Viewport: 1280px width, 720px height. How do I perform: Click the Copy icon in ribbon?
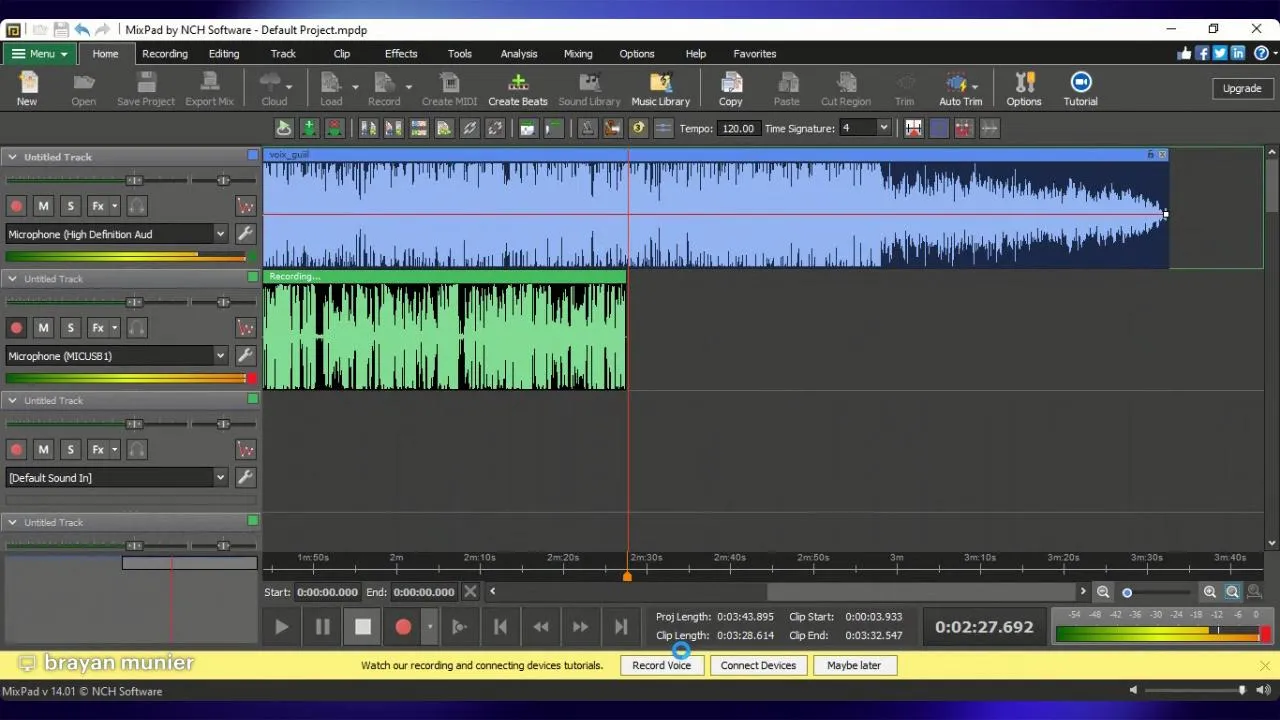tap(731, 89)
